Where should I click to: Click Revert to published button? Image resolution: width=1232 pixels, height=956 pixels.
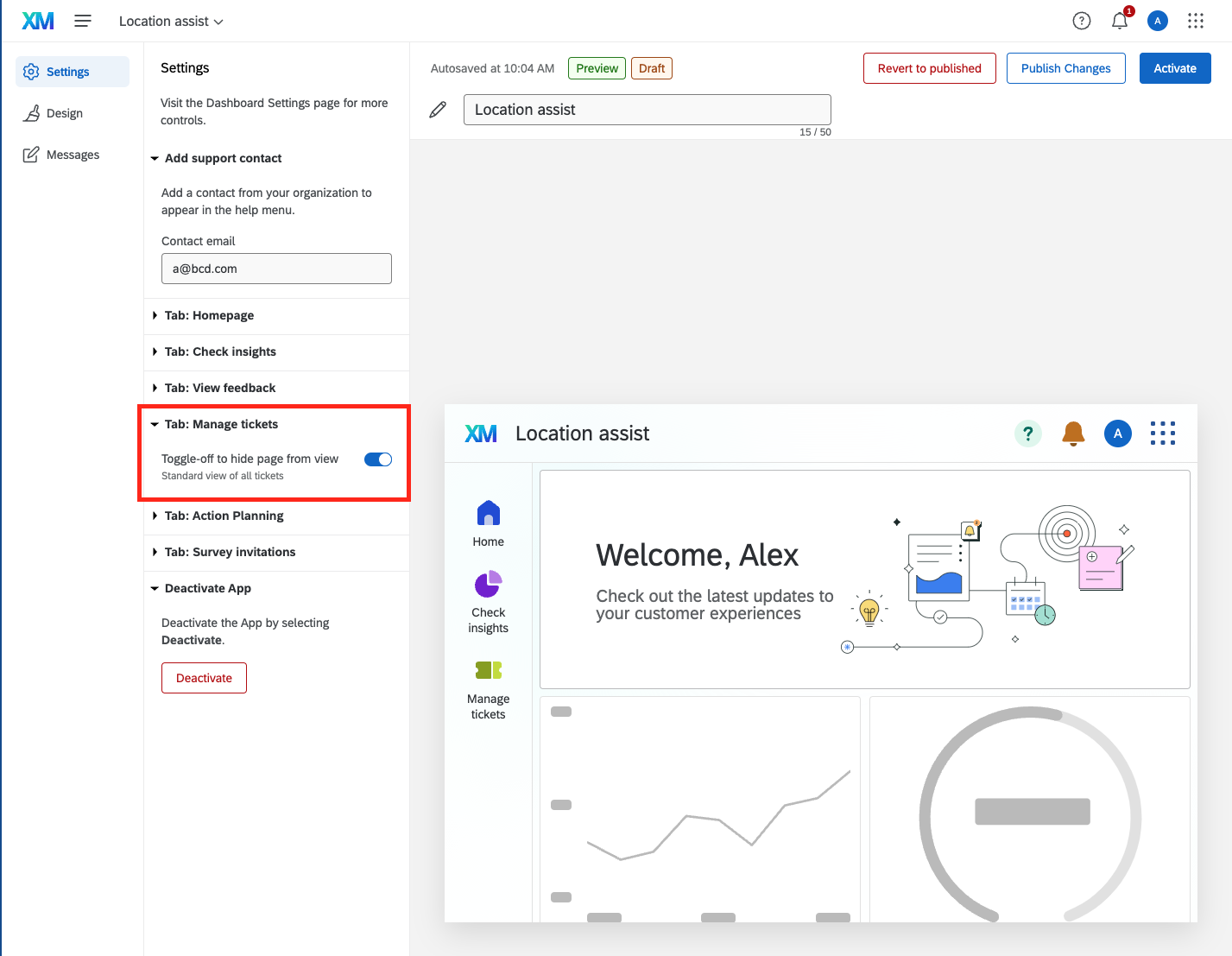pos(930,68)
